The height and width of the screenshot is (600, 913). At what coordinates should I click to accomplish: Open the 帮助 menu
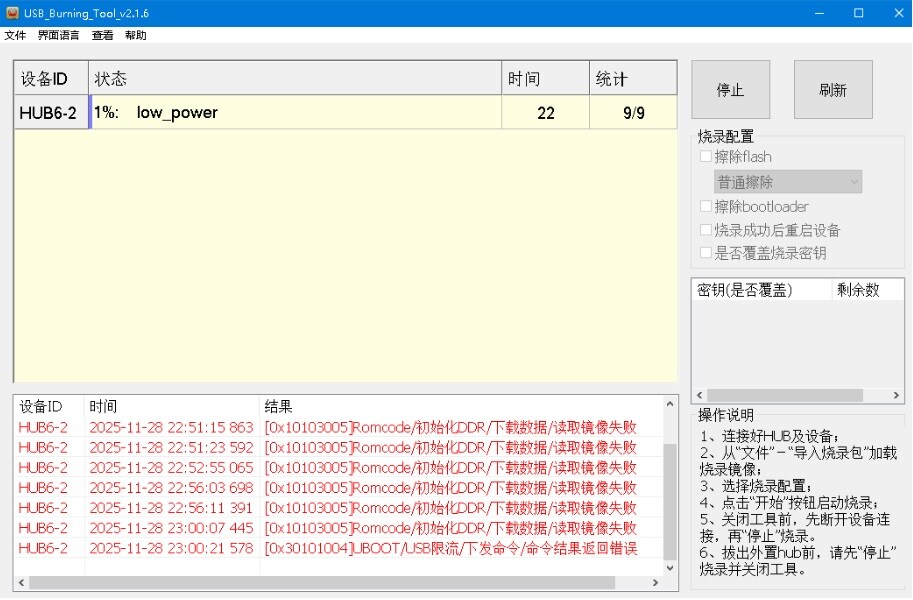coord(136,35)
